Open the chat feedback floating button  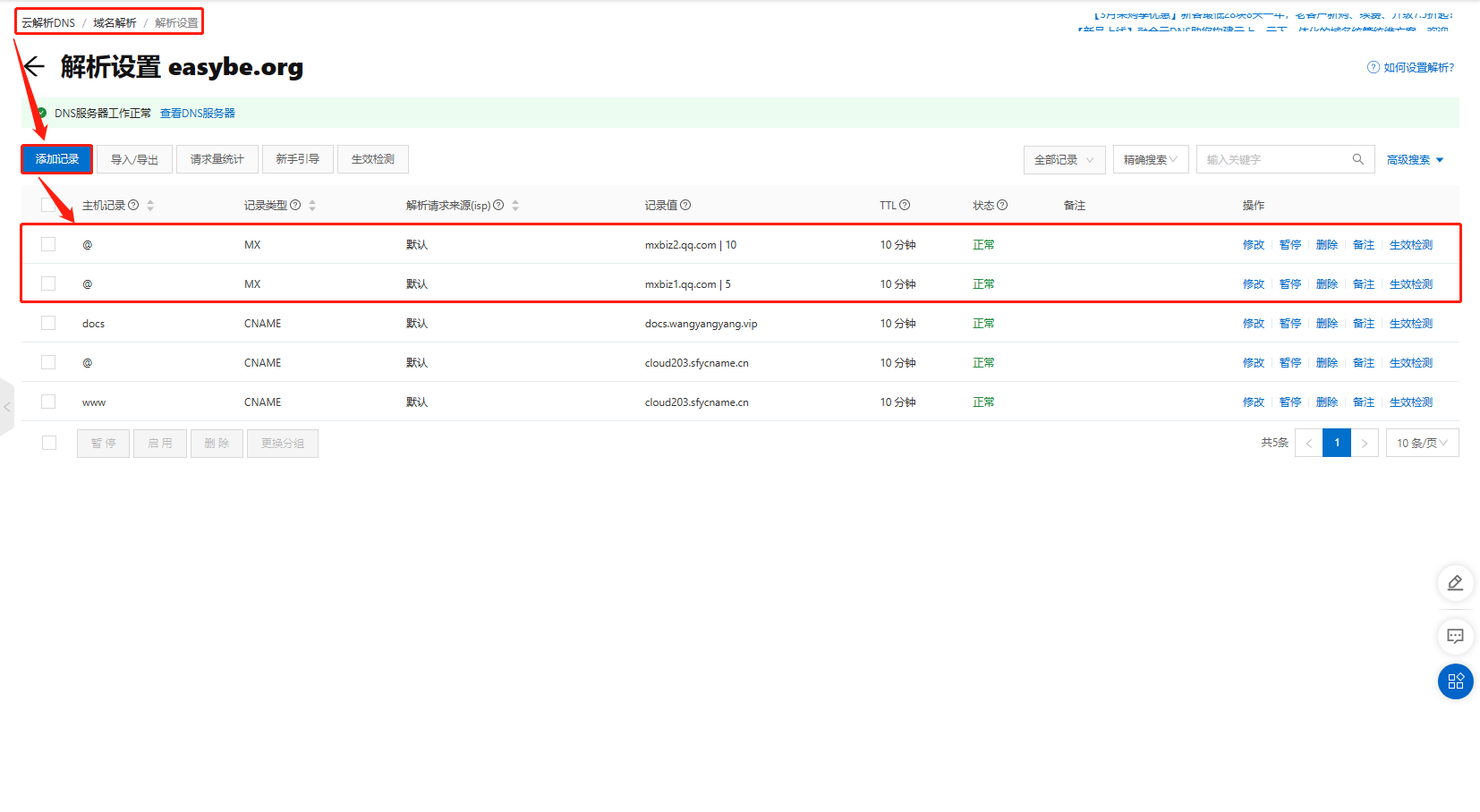(x=1455, y=636)
